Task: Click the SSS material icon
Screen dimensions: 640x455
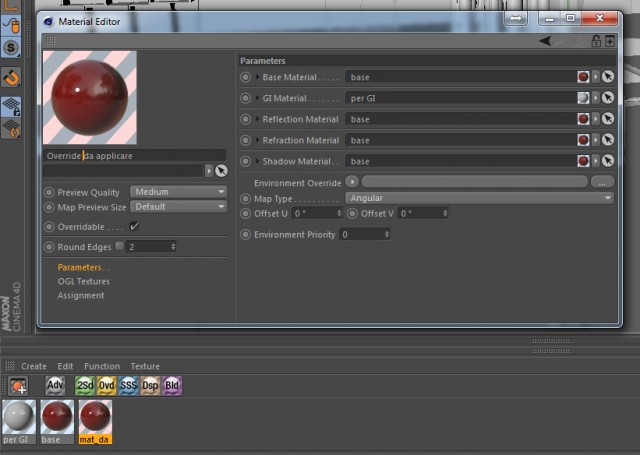Action: click(128, 386)
